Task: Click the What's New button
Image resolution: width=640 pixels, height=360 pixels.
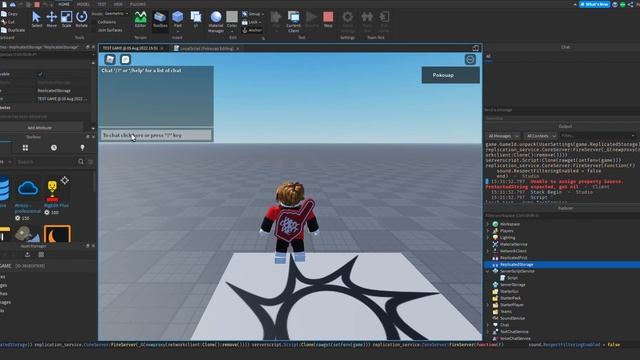Action: pyautogui.click(x=594, y=4)
